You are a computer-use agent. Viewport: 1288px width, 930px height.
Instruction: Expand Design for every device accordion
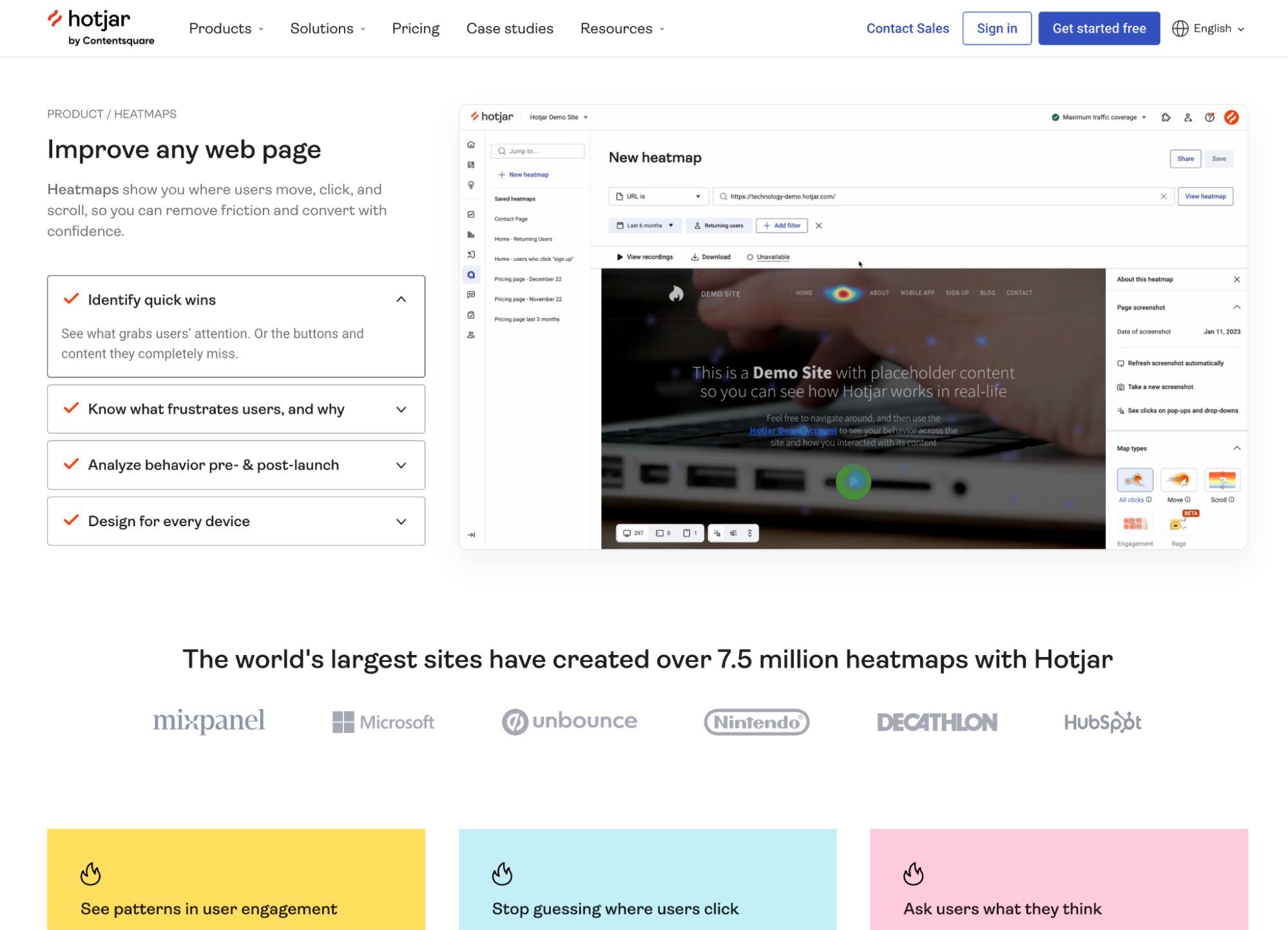(x=236, y=521)
